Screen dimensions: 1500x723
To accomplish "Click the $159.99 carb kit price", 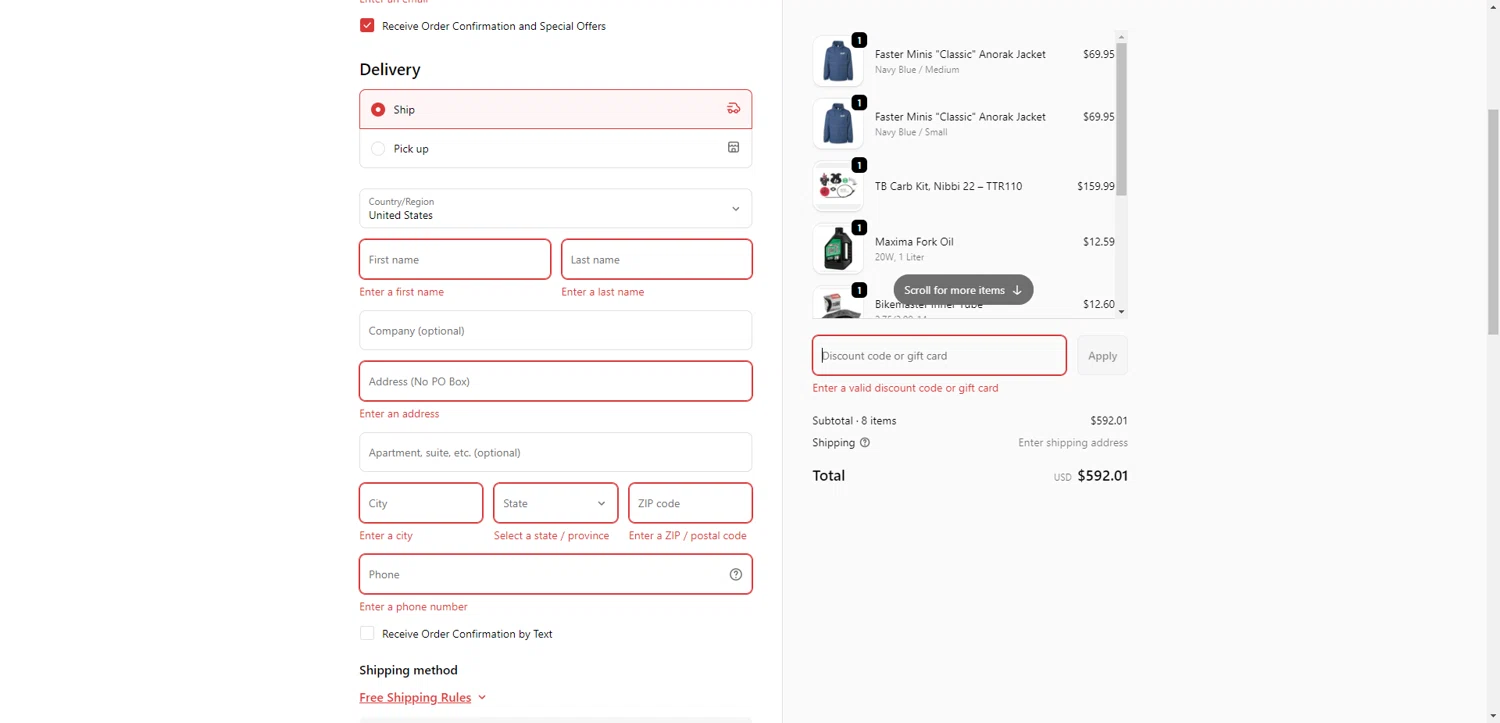I will point(1095,186).
